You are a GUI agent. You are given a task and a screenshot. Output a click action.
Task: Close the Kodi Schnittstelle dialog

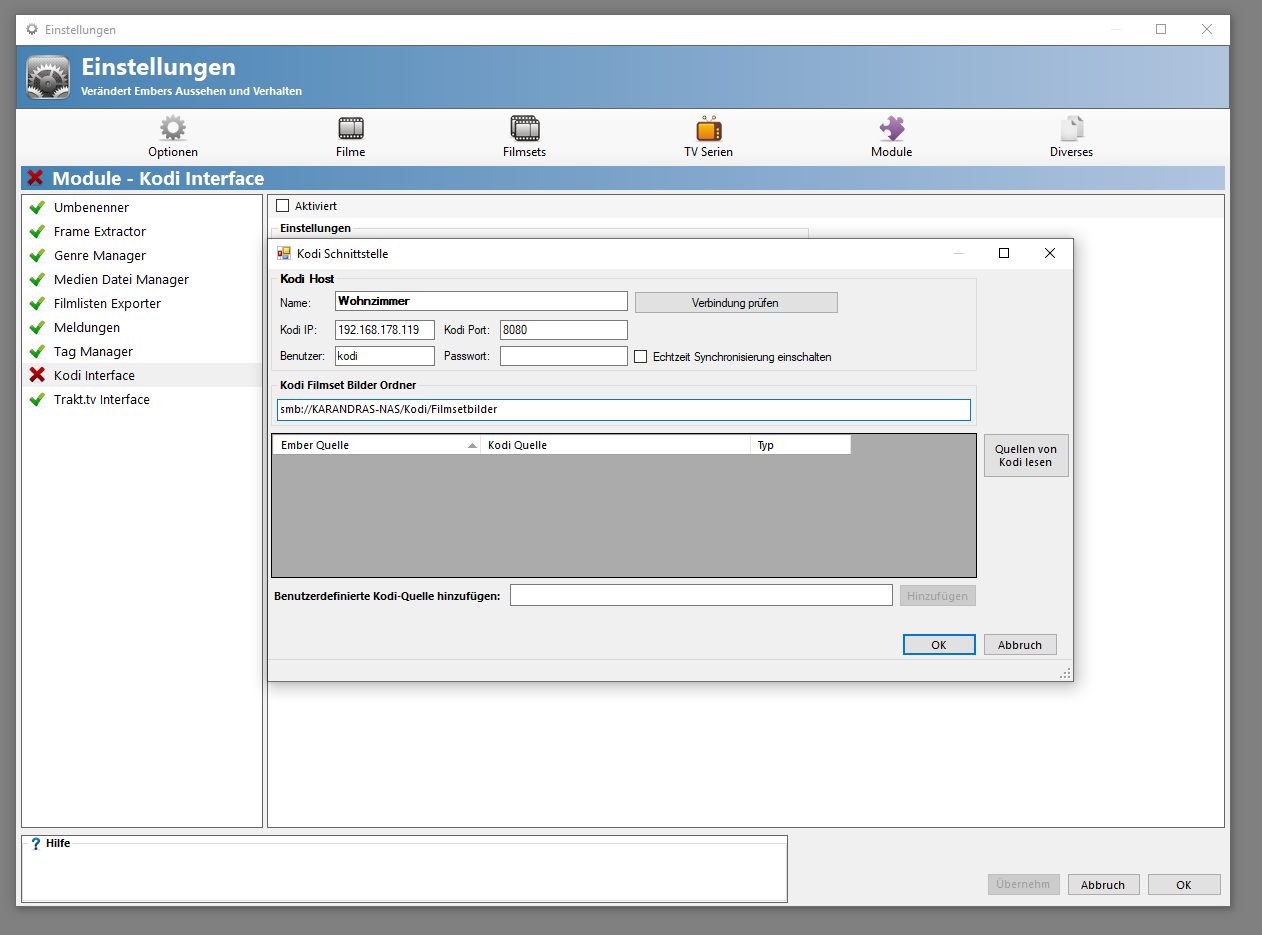point(1050,253)
